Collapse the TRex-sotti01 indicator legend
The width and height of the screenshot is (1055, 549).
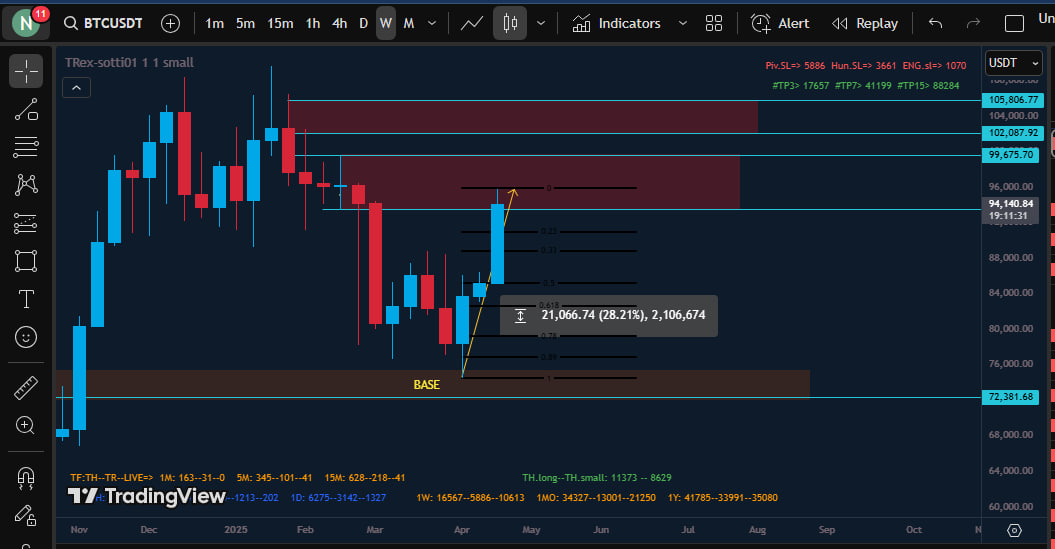(x=77, y=88)
